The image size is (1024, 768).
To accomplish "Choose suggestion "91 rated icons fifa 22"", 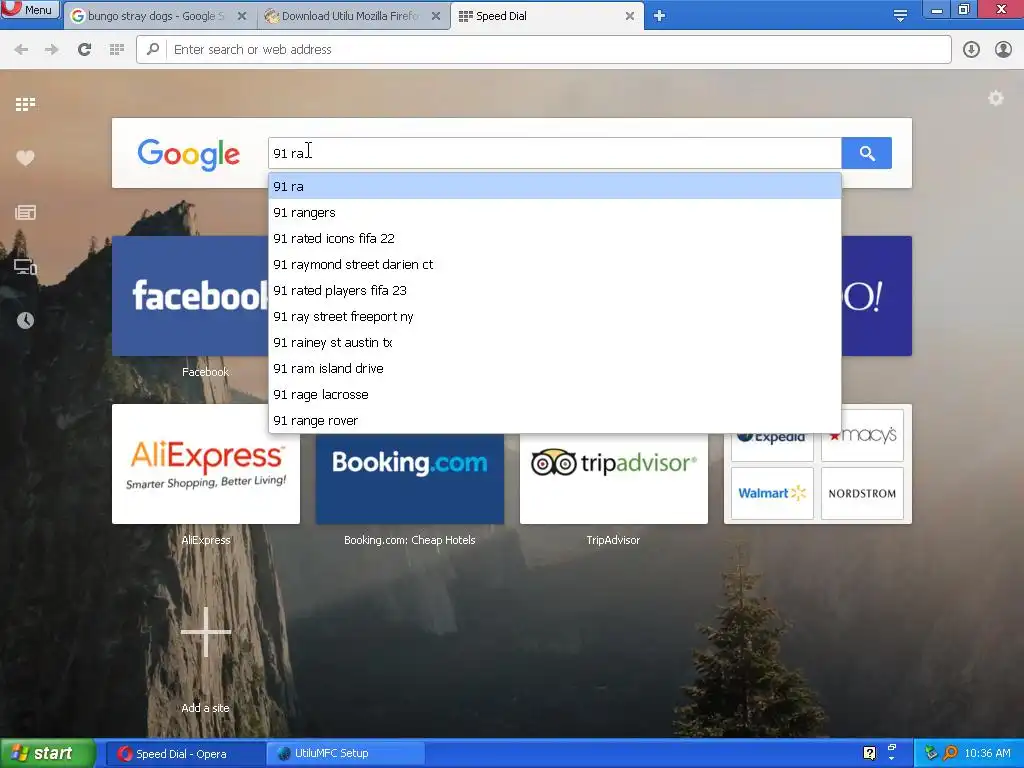I will tap(554, 238).
